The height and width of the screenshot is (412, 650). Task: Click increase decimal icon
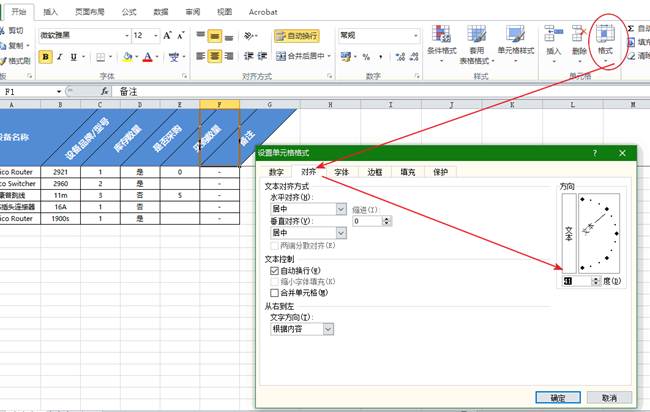[400, 56]
